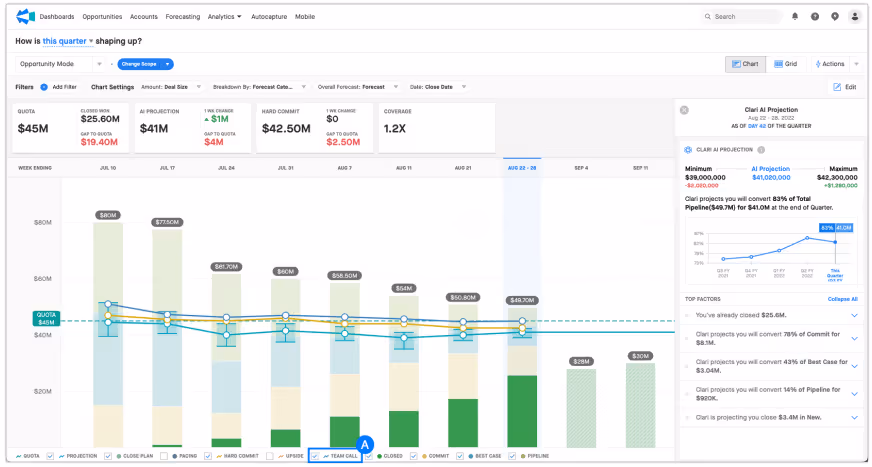The image size is (872, 467).
Task: Click the search magnifier icon
Action: point(708,17)
